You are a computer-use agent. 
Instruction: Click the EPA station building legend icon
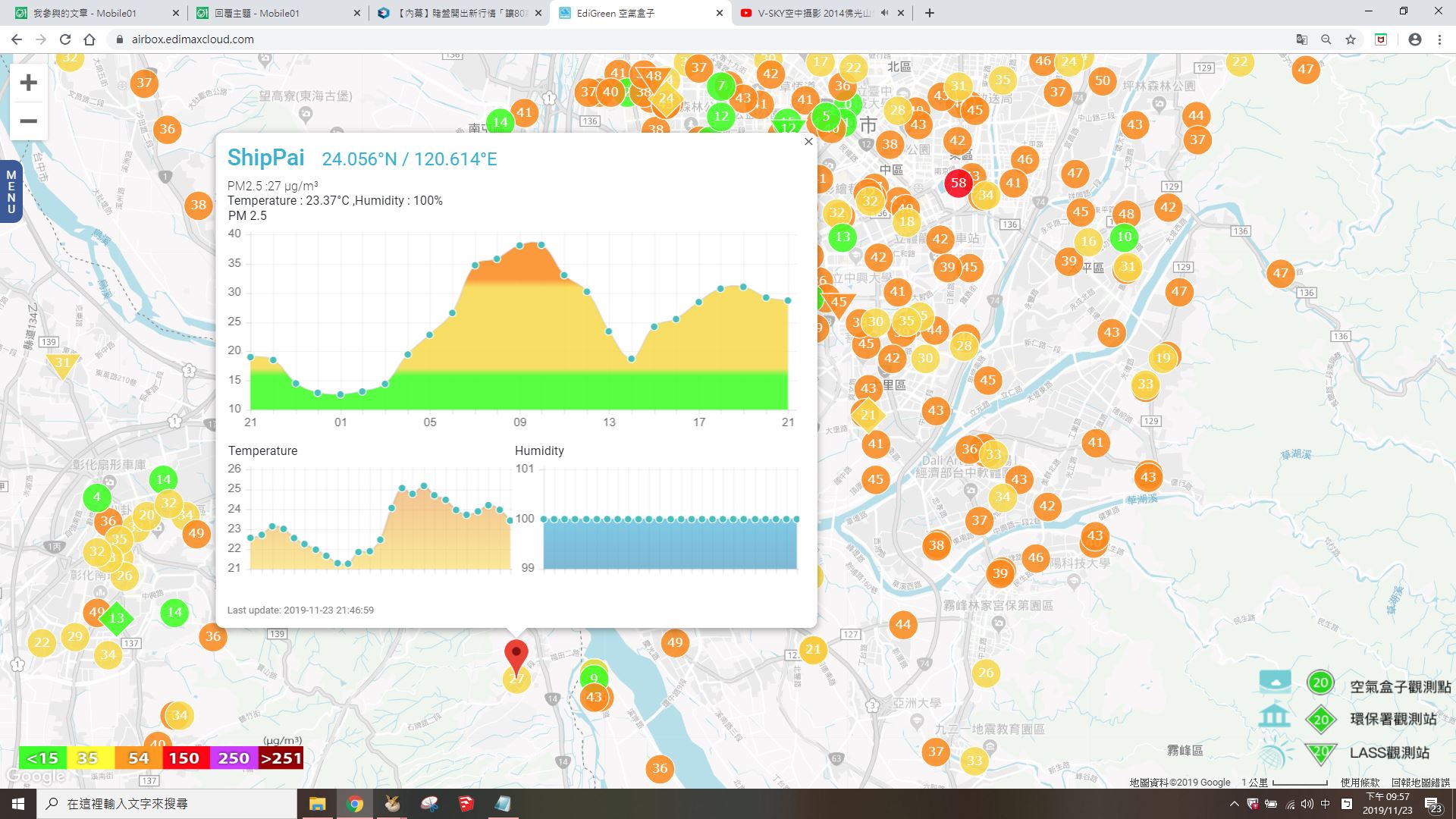(x=1275, y=717)
